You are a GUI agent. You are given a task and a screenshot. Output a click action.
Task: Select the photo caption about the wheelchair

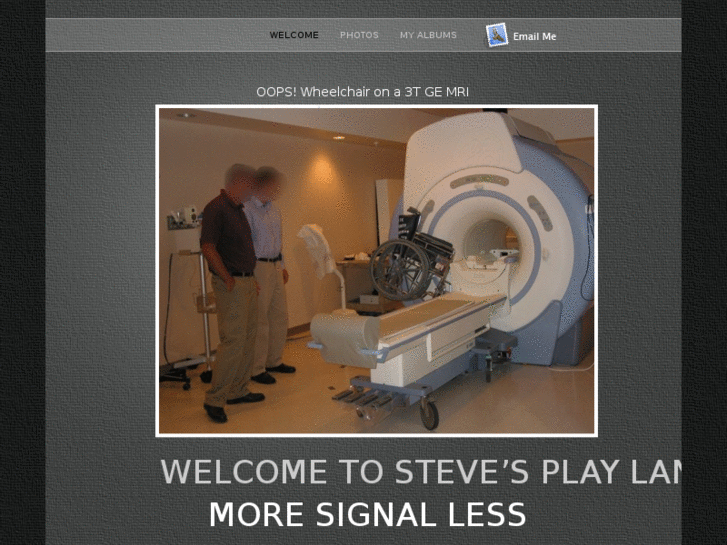(363, 91)
